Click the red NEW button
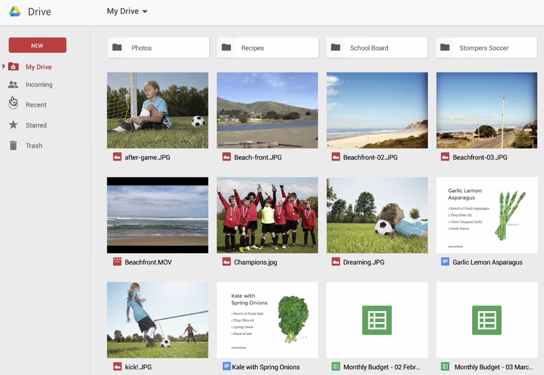This screenshot has height=375, width=544. [x=37, y=45]
